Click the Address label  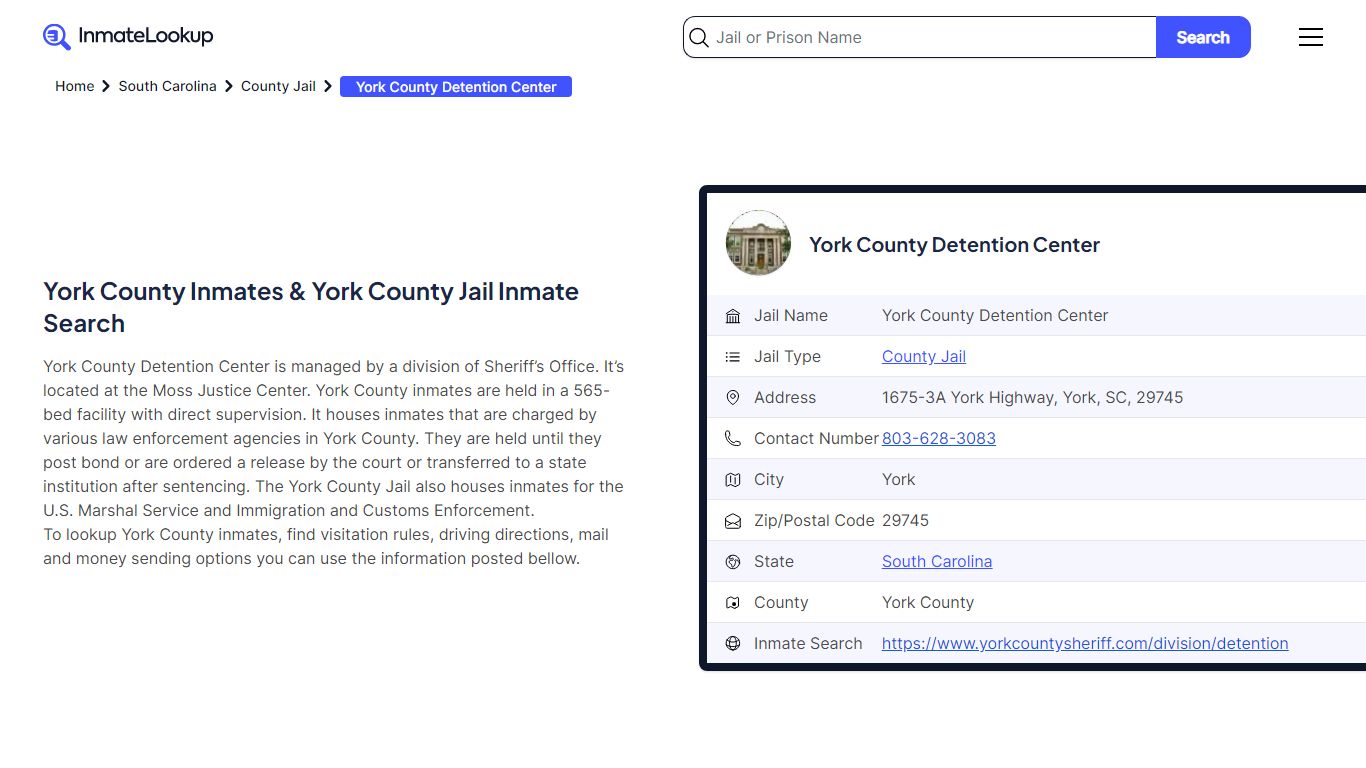point(785,397)
